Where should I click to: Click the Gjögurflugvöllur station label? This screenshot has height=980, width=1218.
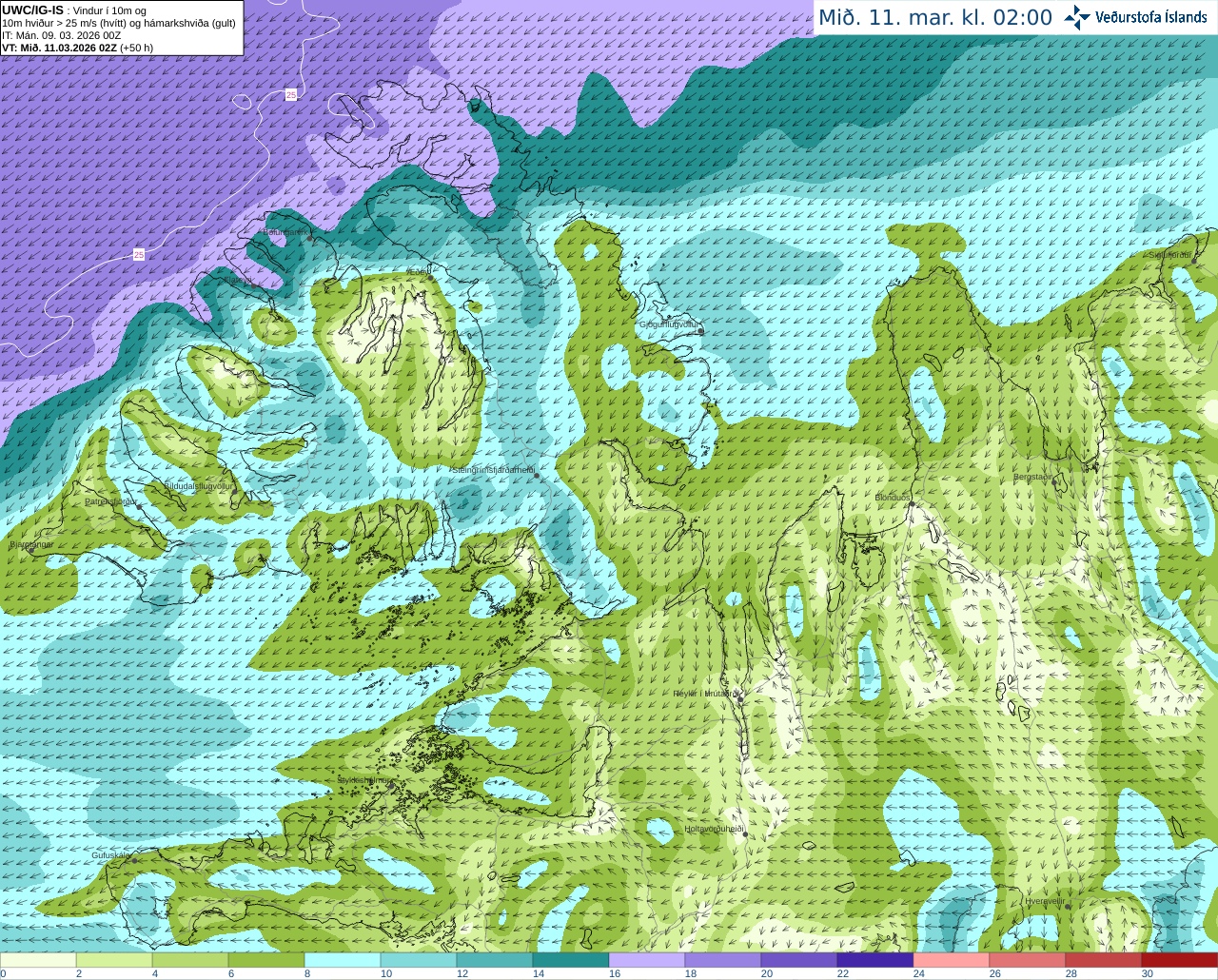pos(669,324)
